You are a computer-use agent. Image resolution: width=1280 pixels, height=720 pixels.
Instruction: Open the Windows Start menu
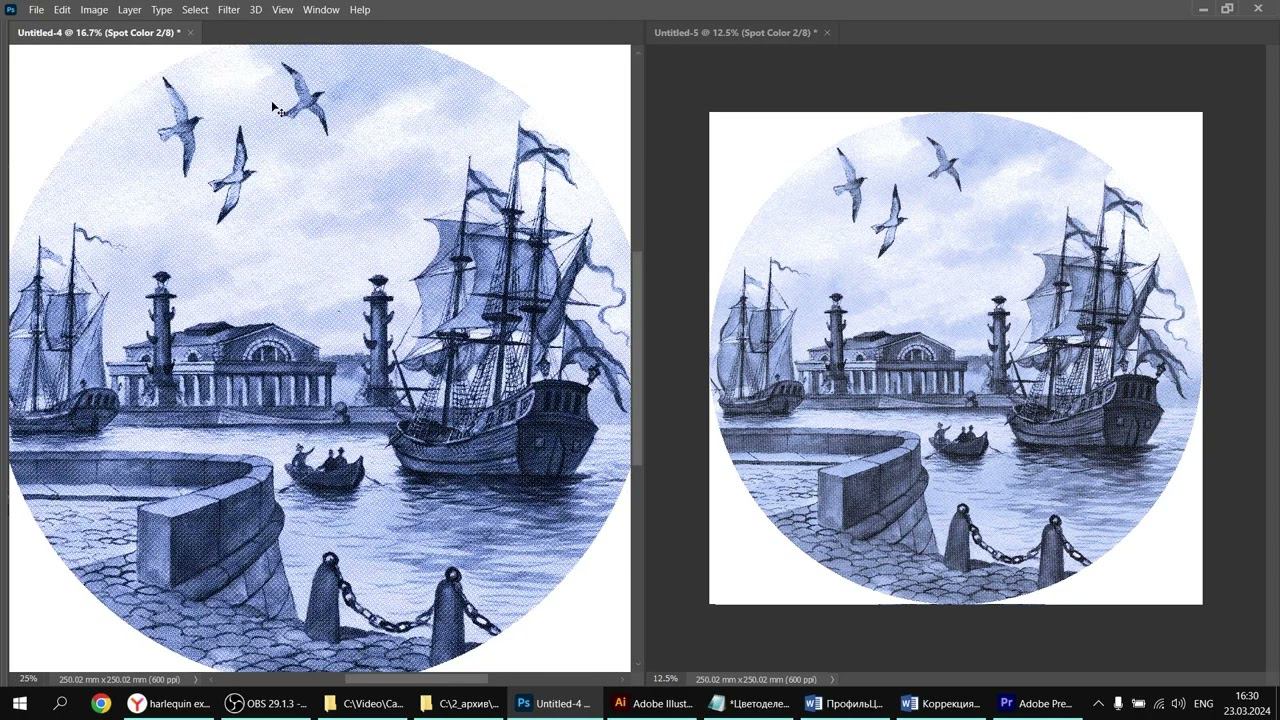(19, 703)
